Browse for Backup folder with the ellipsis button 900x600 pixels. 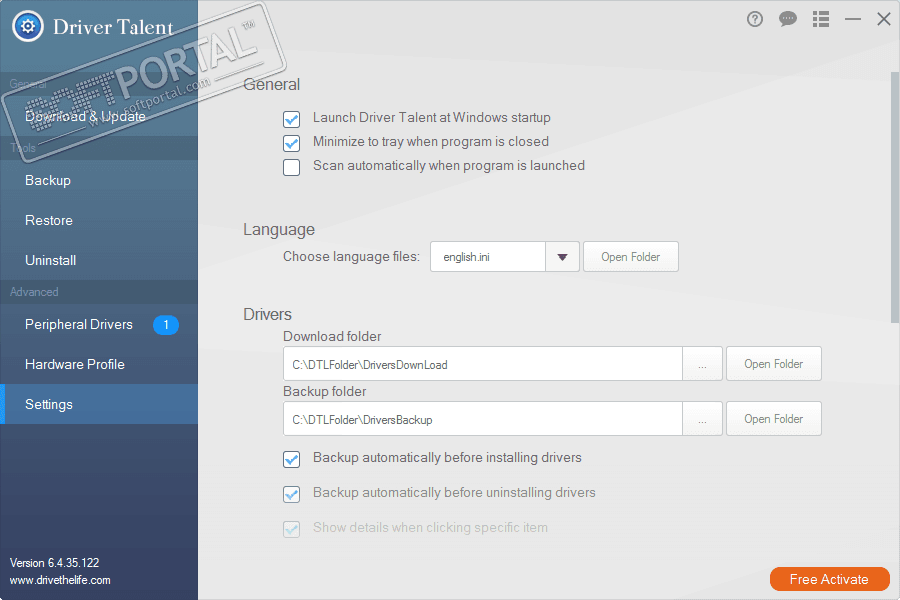(x=703, y=419)
